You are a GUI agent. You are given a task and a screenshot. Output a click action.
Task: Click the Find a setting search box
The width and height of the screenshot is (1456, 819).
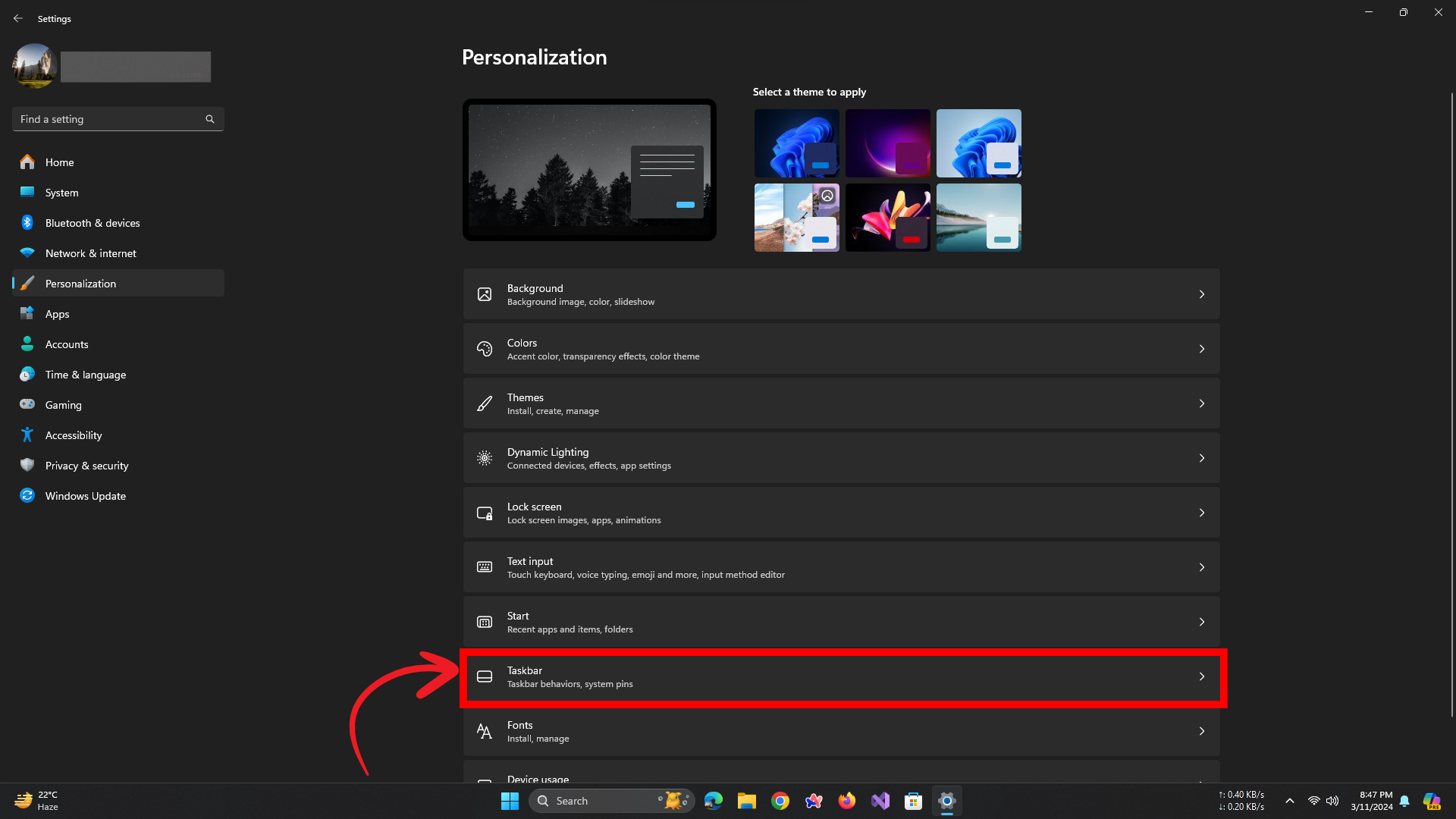(x=110, y=119)
